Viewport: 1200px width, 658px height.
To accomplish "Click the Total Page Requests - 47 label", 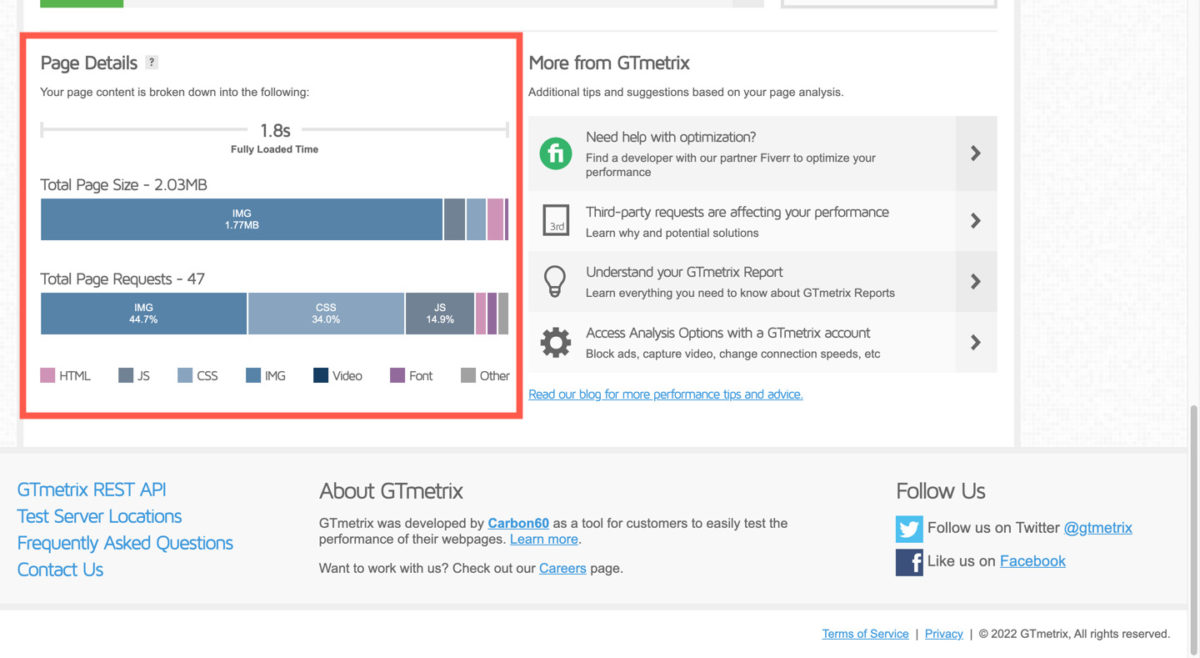I will pyautogui.click(x=122, y=279).
